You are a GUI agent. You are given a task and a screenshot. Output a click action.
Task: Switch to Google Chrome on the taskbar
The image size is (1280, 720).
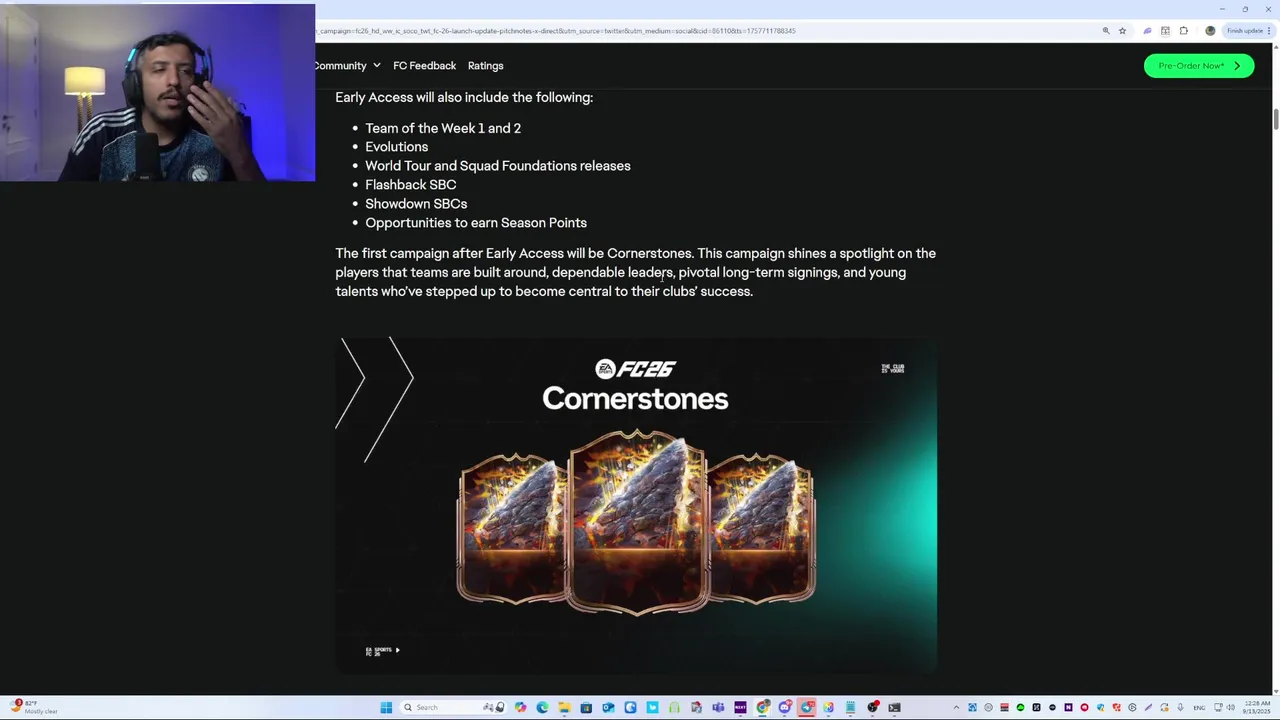(762, 707)
